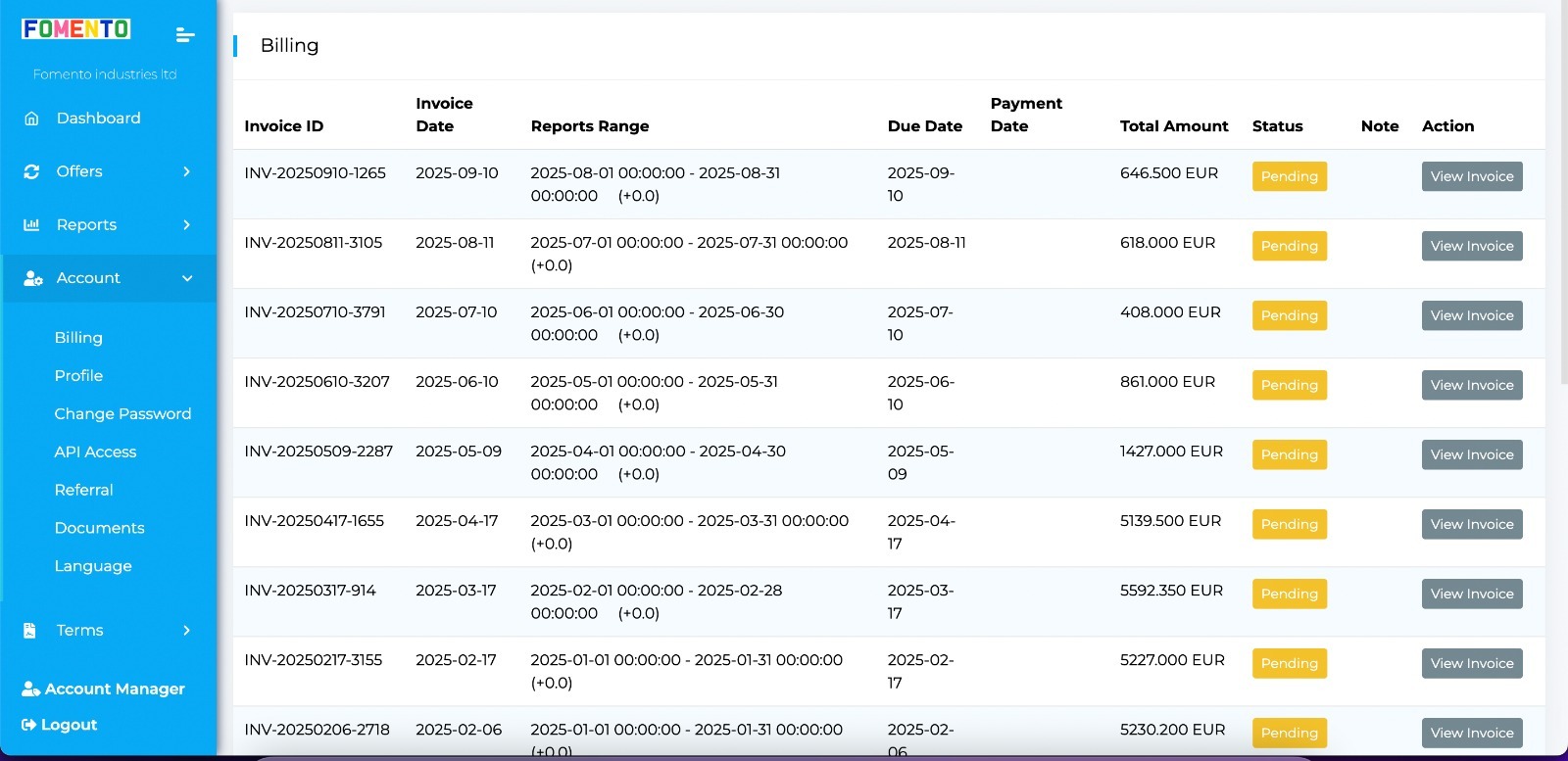View invoice INV-20250910-1265

coord(1471,176)
